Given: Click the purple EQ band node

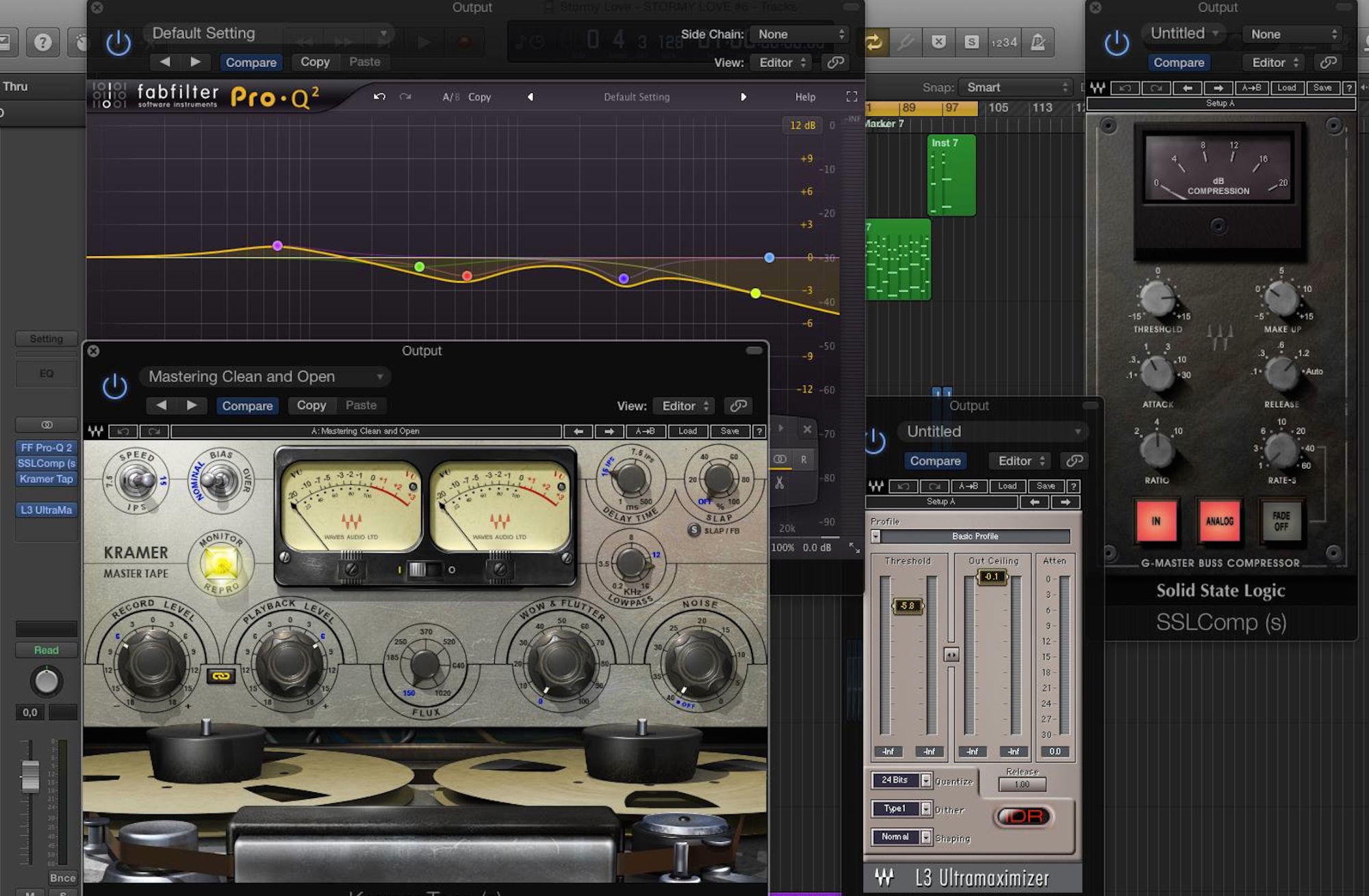Looking at the screenshot, I should tap(277, 245).
